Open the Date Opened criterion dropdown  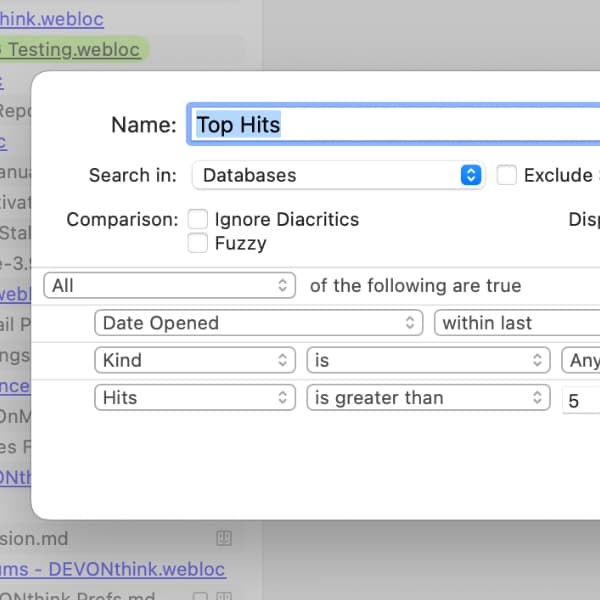259,323
